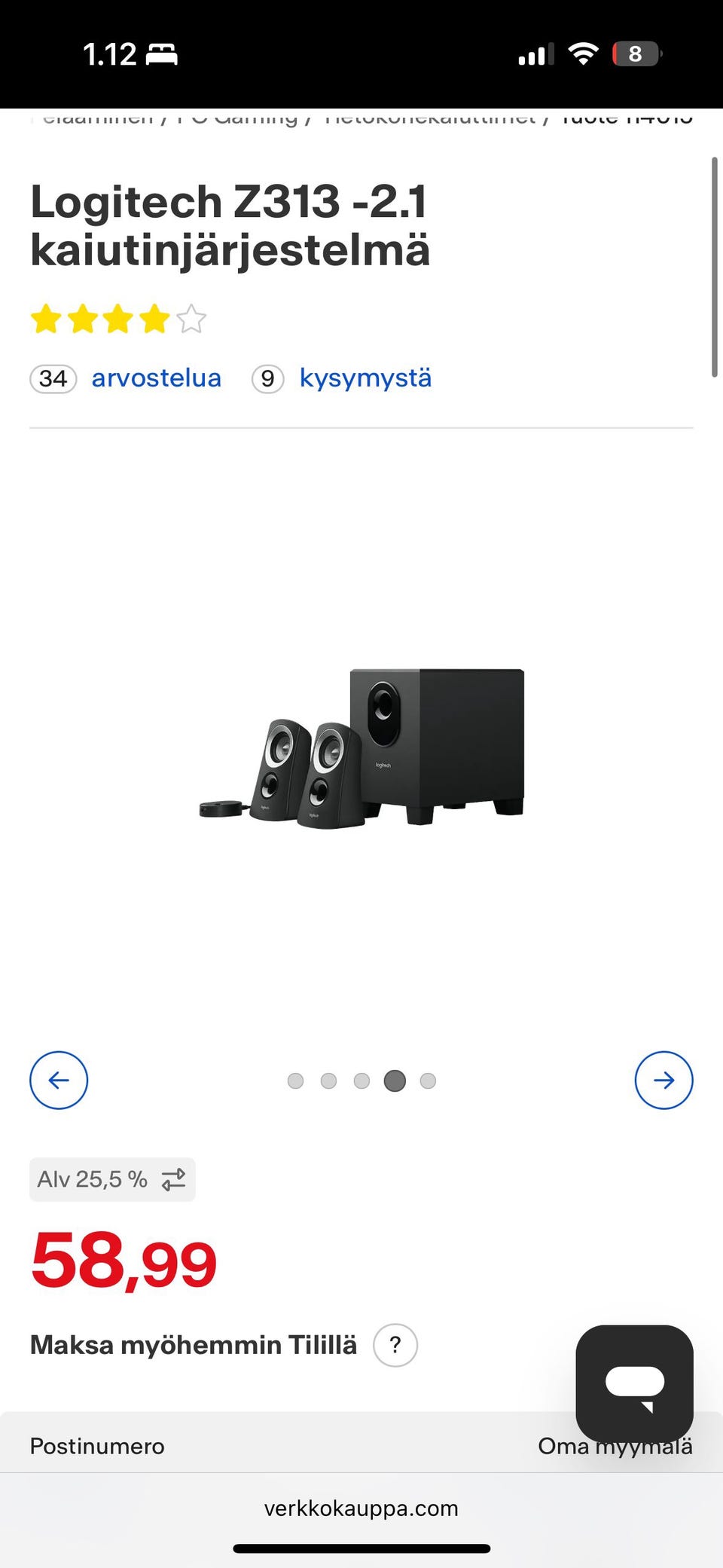This screenshot has height=1568, width=723.
Task: Select the third image carousel dot
Action: (x=361, y=1080)
